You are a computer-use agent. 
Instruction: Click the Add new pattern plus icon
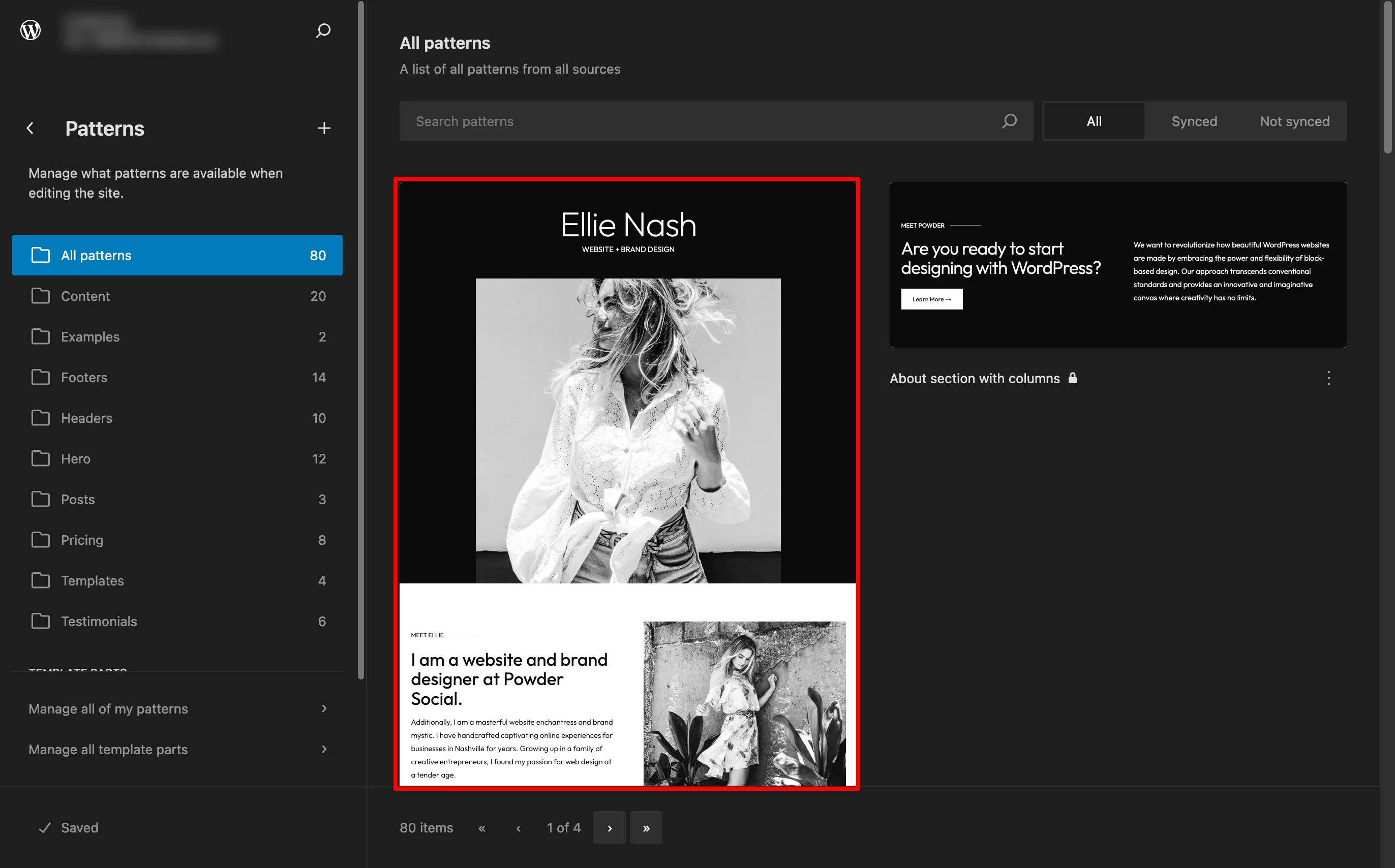pos(324,128)
